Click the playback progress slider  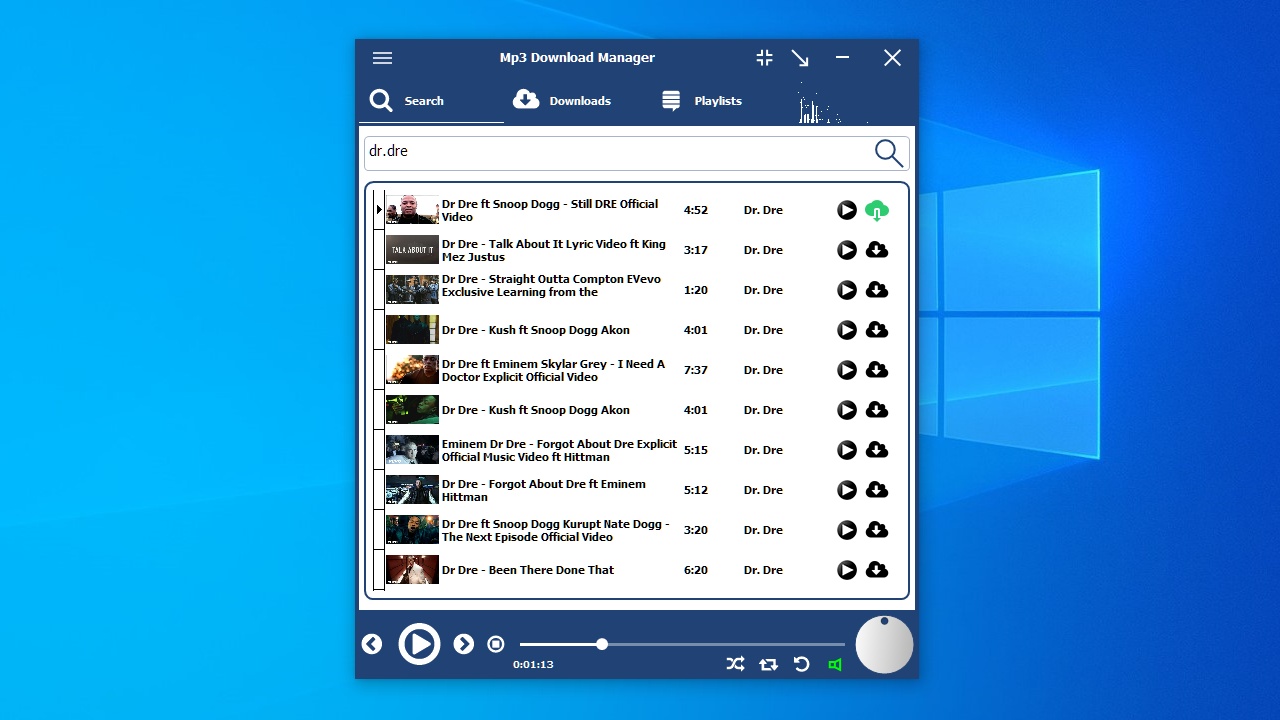click(x=682, y=644)
